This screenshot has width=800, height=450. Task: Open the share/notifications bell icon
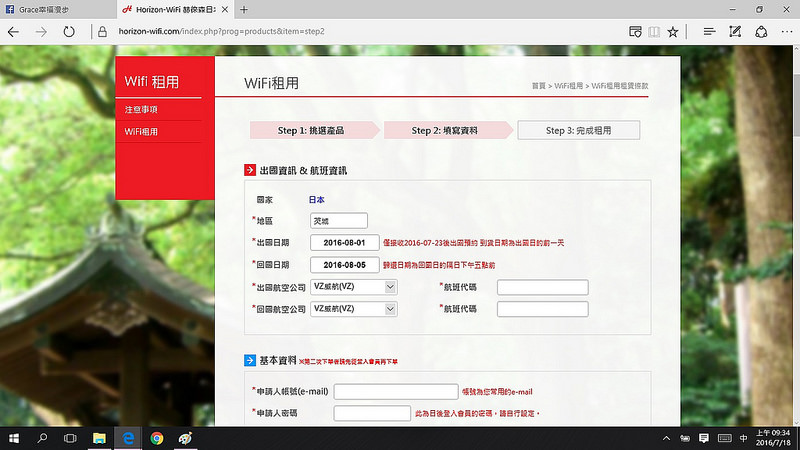761,32
